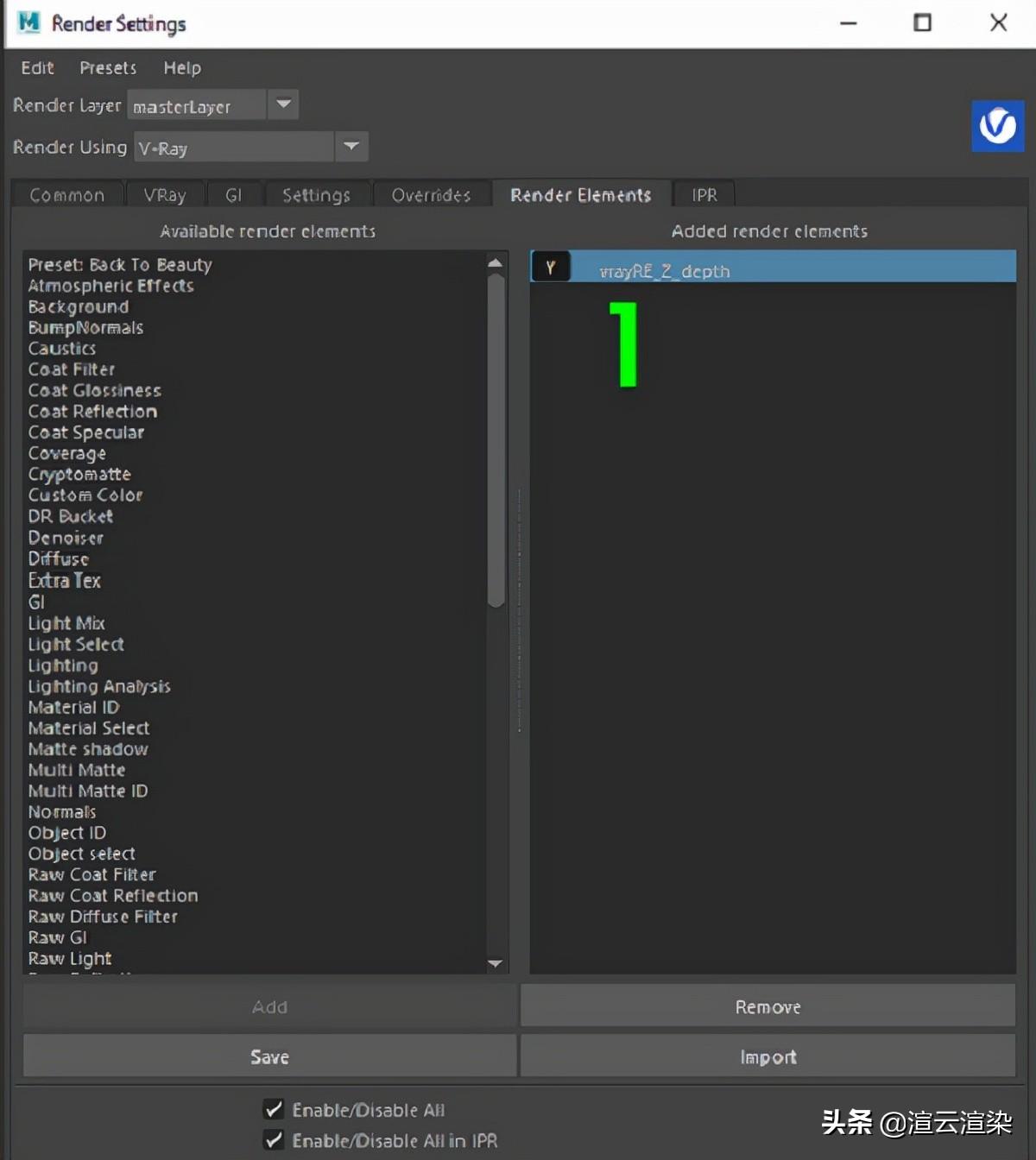Select Caustics render element

pos(61,349)
